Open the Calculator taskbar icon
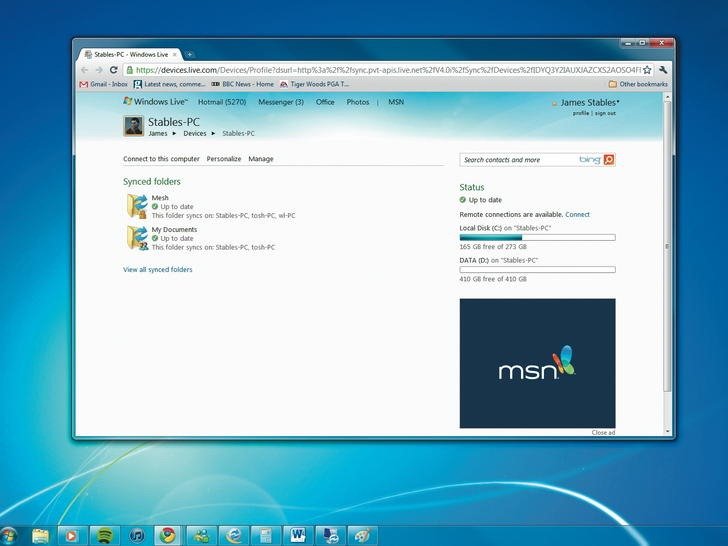 (266, 536)
